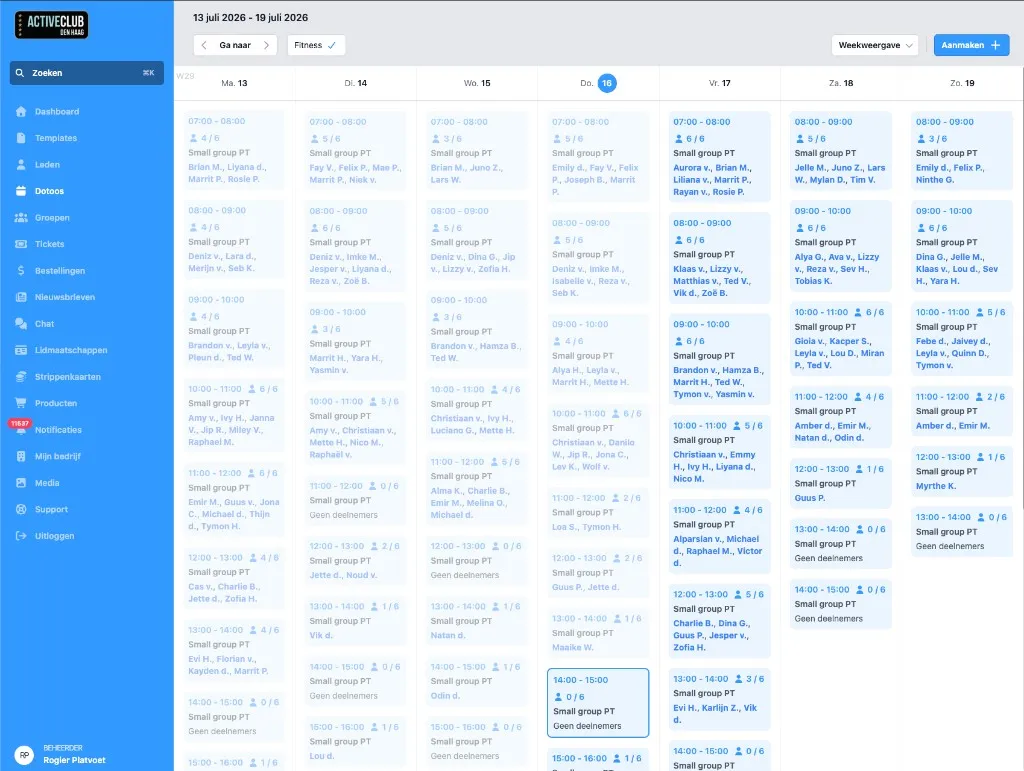Open the Strippenkaarten stack icon
This screenshot has height=771, width=1024.
click(x=21, y=377)
